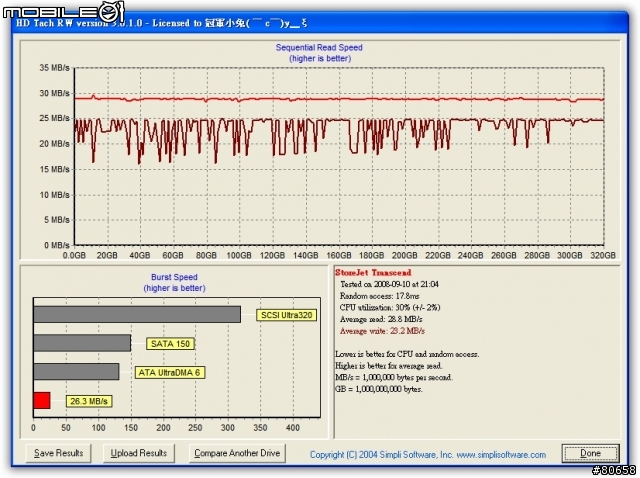The width and height of the screenshot is (640, 478).
Task: Upload Results to the website
Action: [x=139, y=453]
